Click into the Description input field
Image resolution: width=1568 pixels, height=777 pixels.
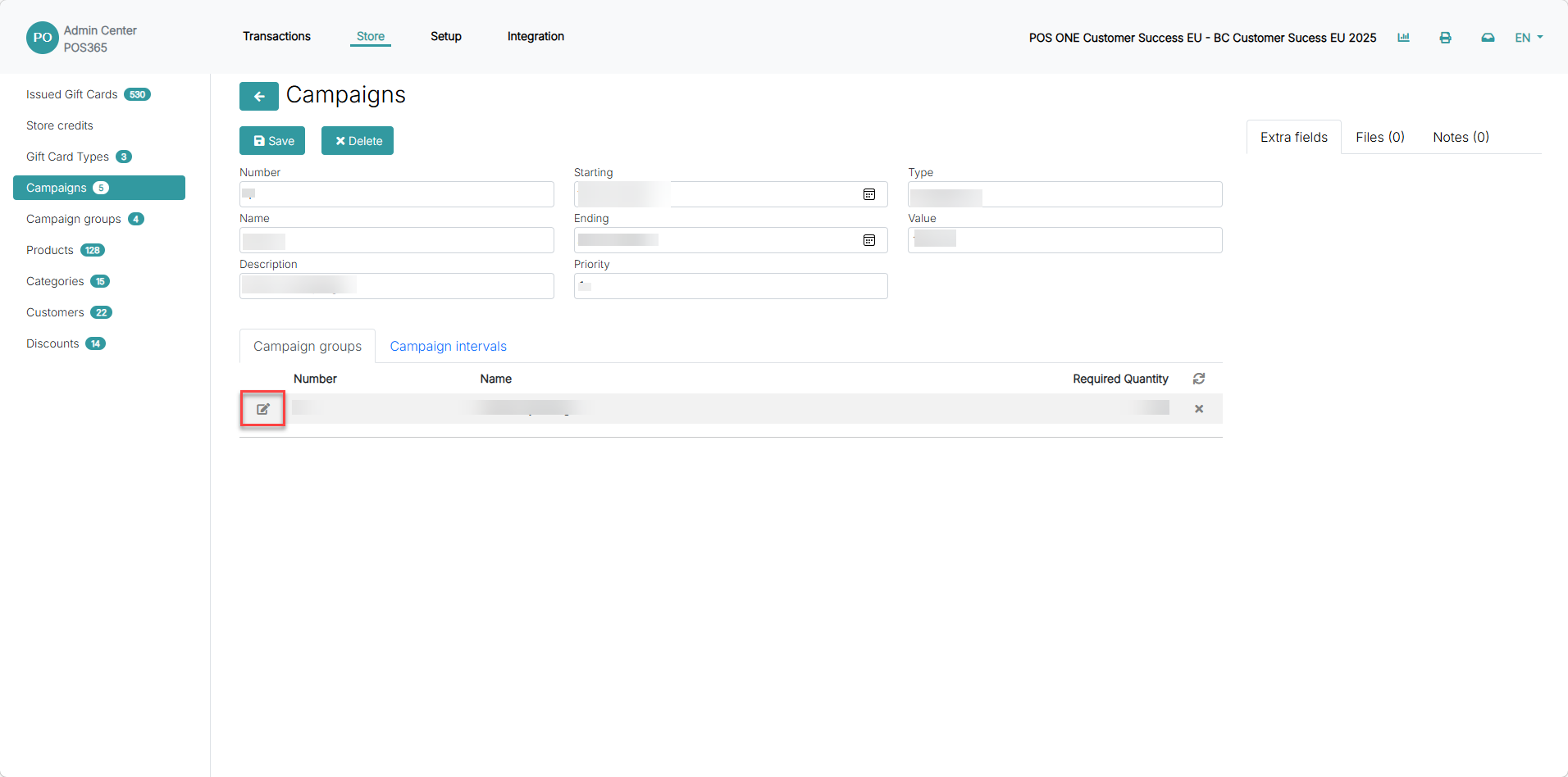coord(397,286)
